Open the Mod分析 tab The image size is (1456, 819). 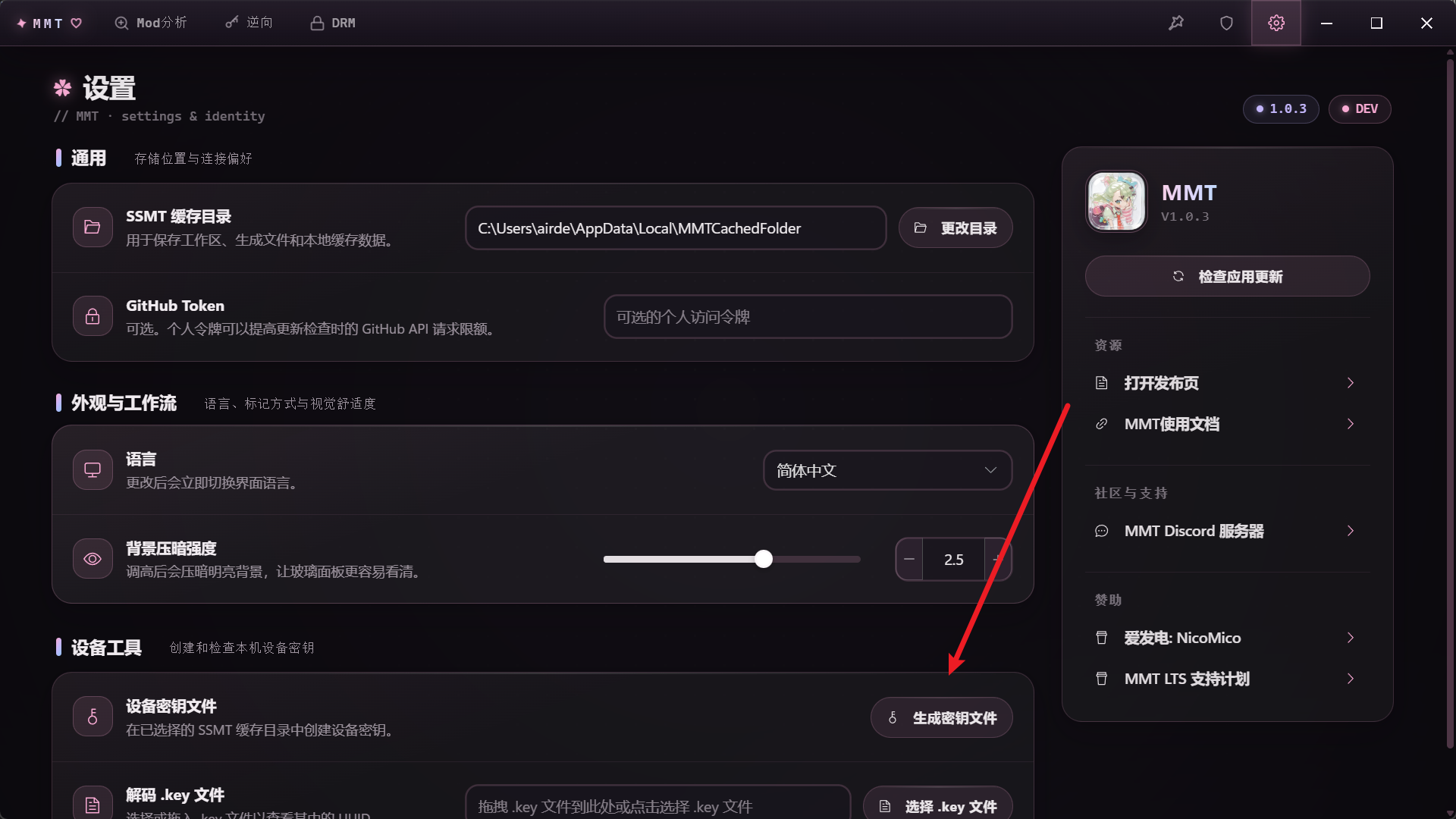[x=150, y=23]
